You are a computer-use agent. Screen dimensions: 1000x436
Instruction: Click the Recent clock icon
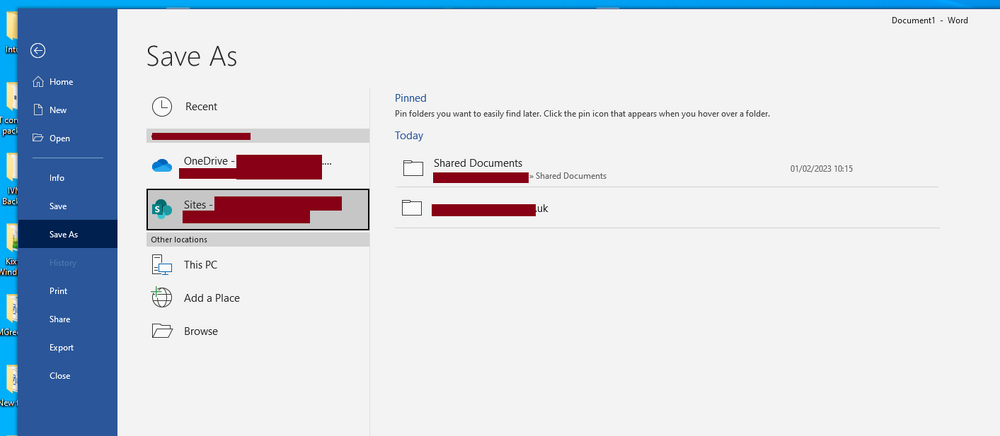(162, 106)
